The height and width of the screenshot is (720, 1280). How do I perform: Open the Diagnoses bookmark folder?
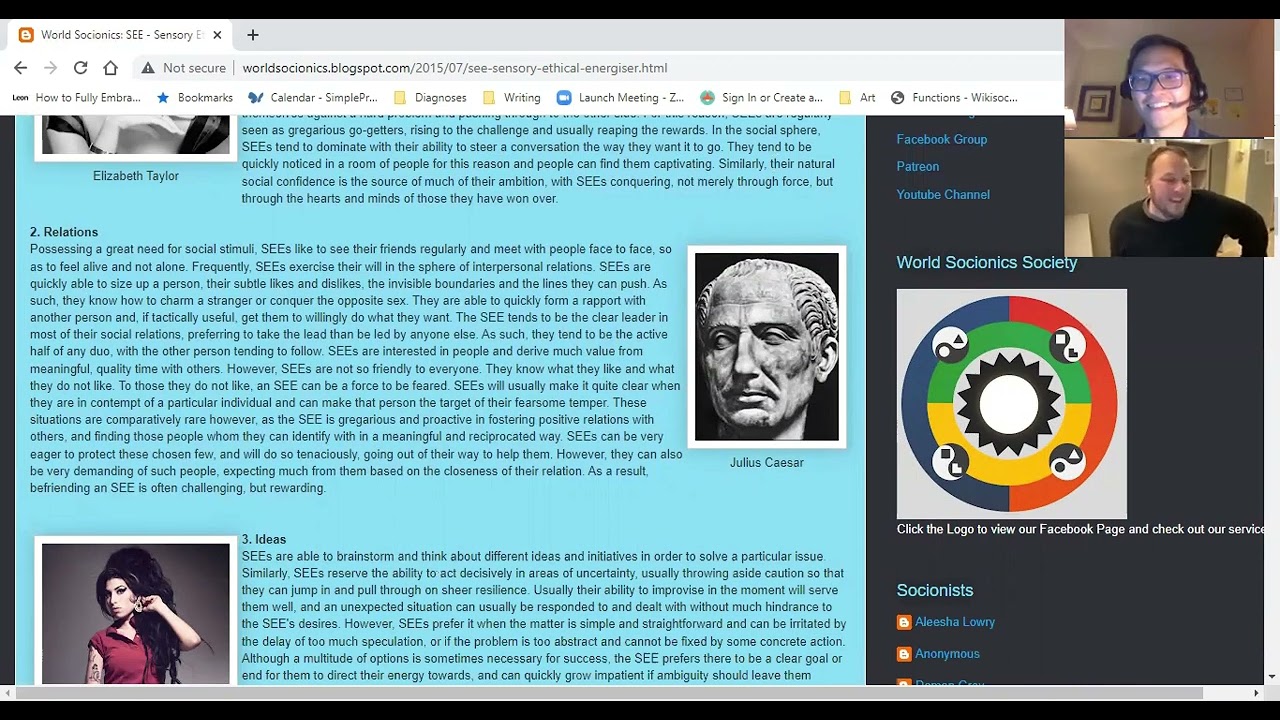(430, 98)
